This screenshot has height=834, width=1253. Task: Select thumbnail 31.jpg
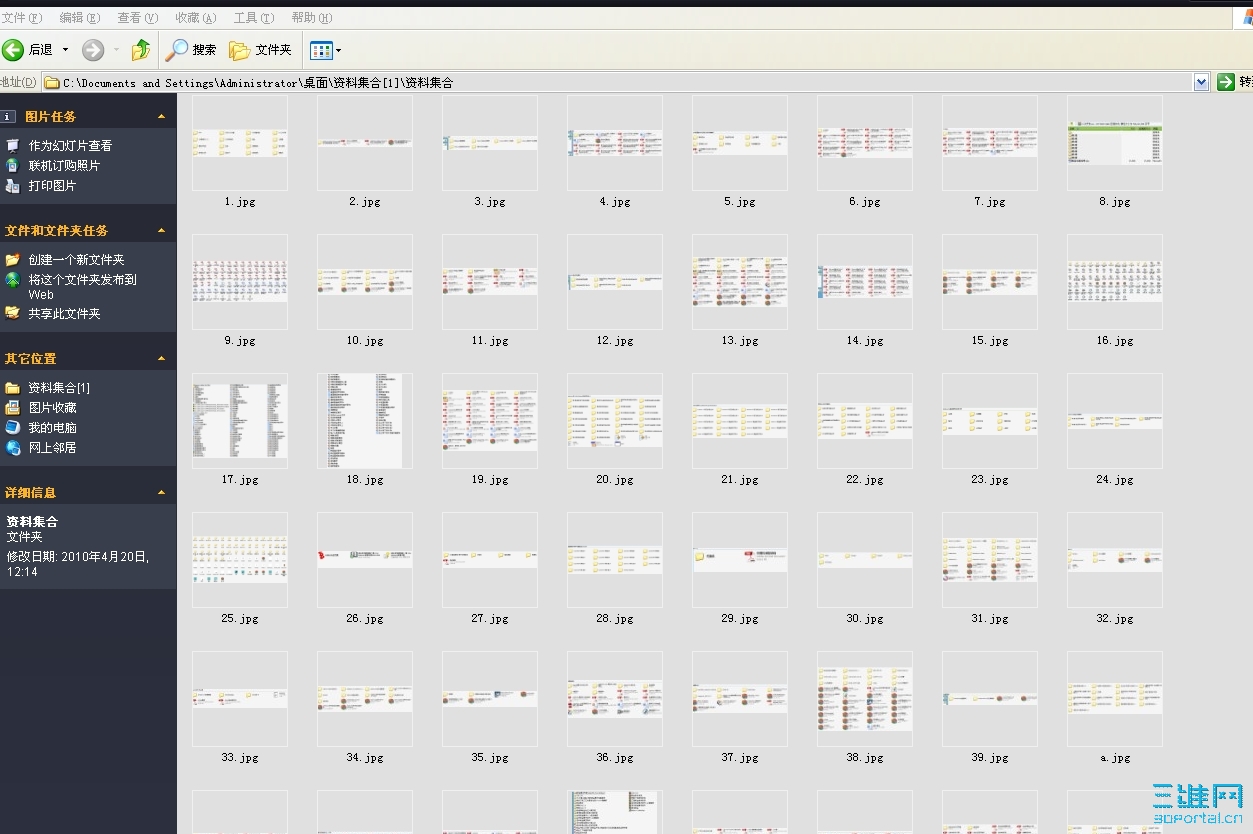pyautogui.click(x=990, y=560)
